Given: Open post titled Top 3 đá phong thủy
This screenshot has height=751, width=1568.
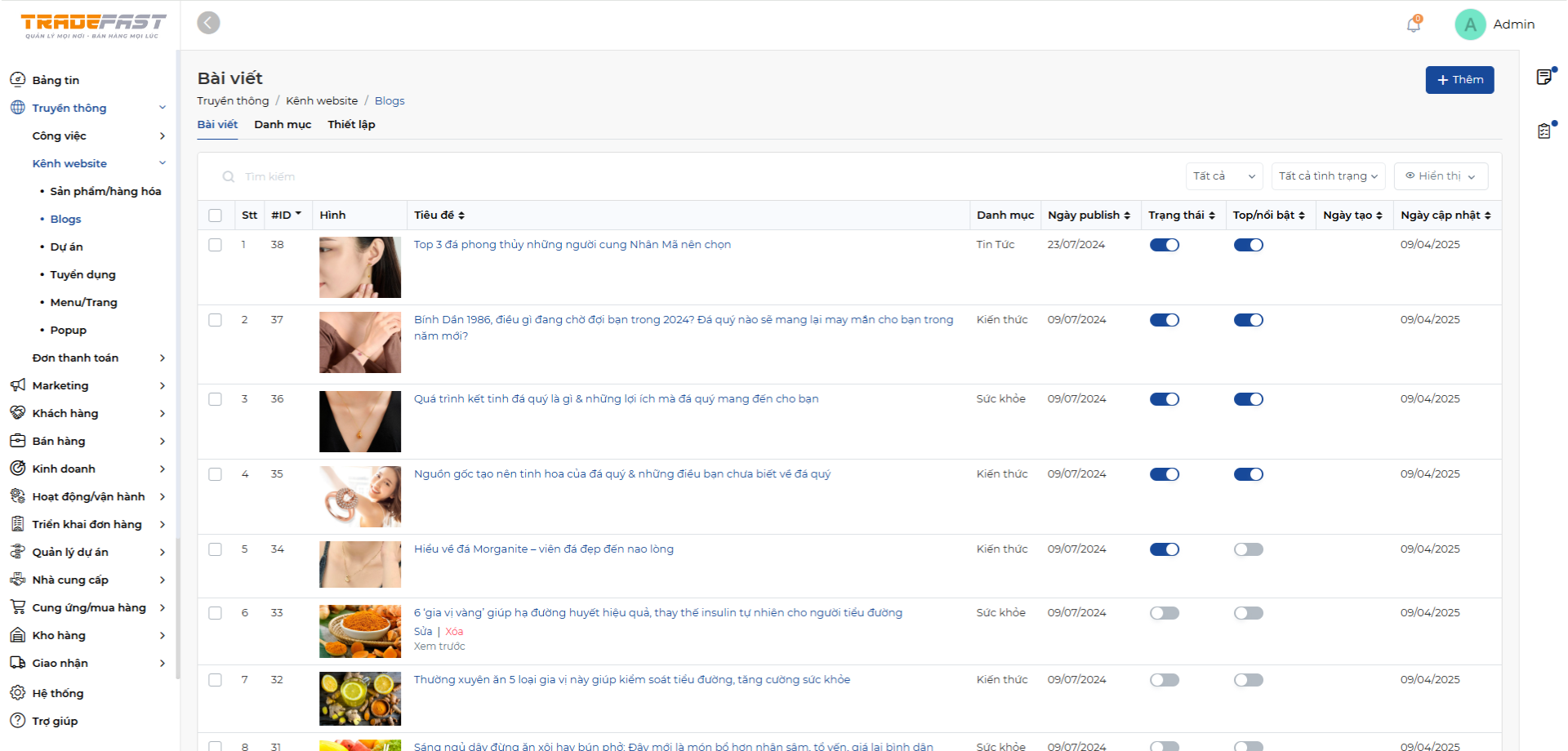Looking at the screenshot, I should (572, 245).
